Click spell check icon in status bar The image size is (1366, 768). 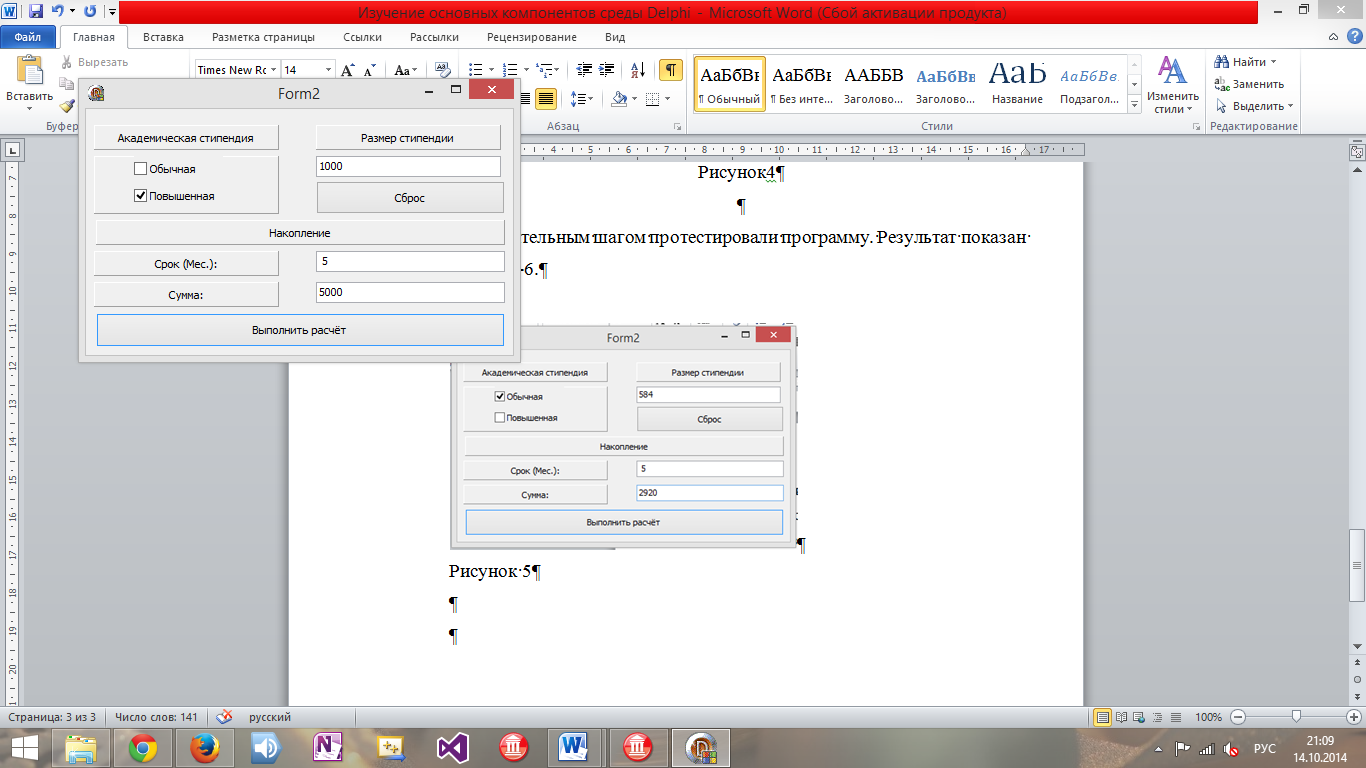point(225,717)
